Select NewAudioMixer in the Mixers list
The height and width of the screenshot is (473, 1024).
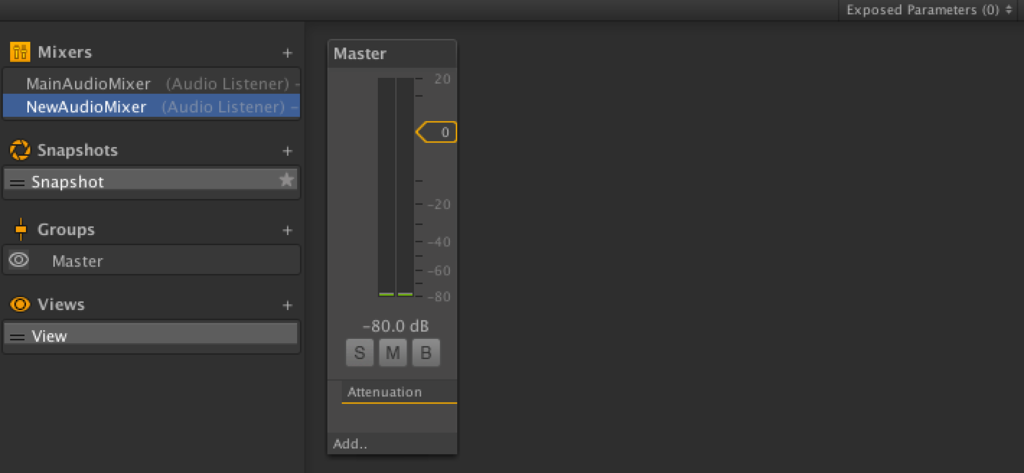point(152,106)
